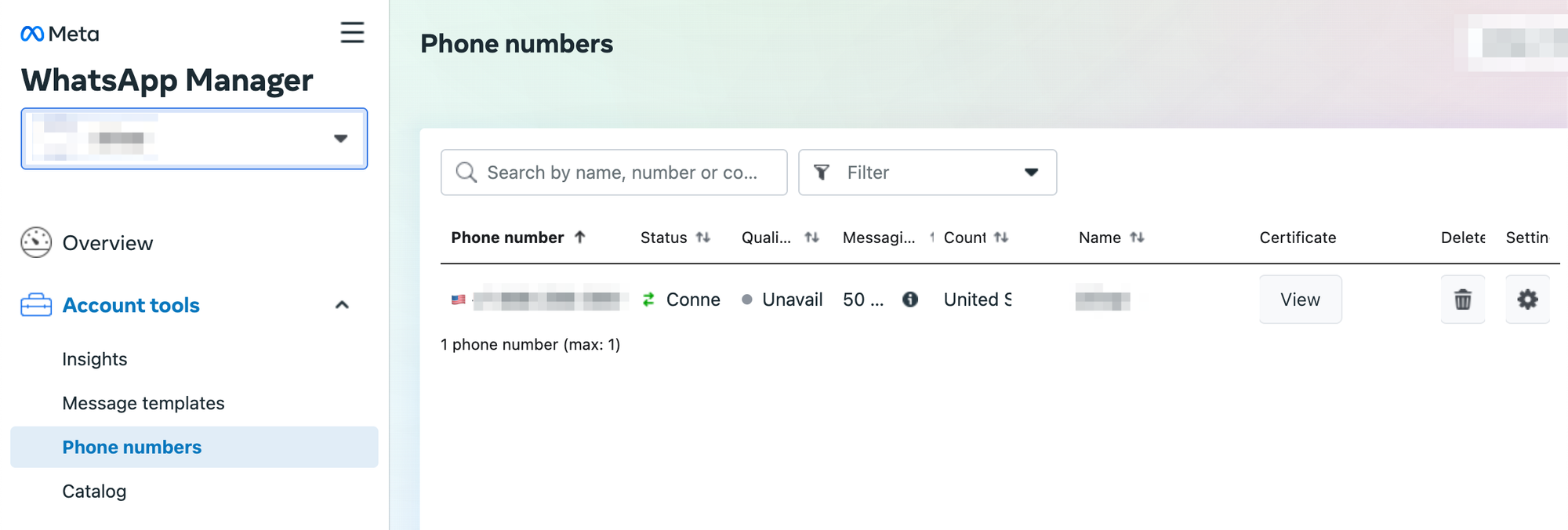Open the WhatsApp account selector dropdown
This screenshot has height=530, width=1568.
tap(194, 139)
